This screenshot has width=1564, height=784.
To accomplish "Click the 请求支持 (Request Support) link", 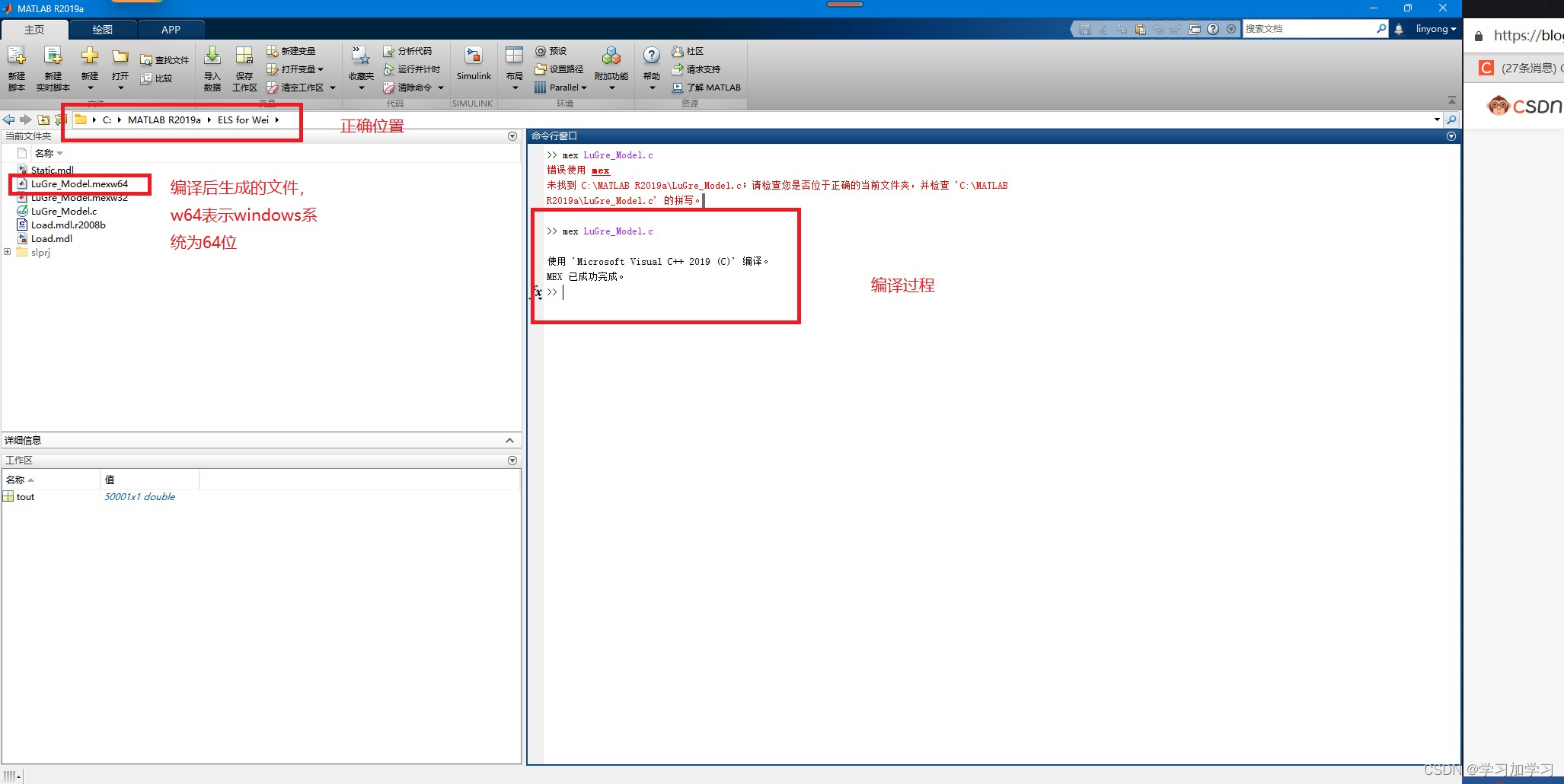I will pos(700,69).
